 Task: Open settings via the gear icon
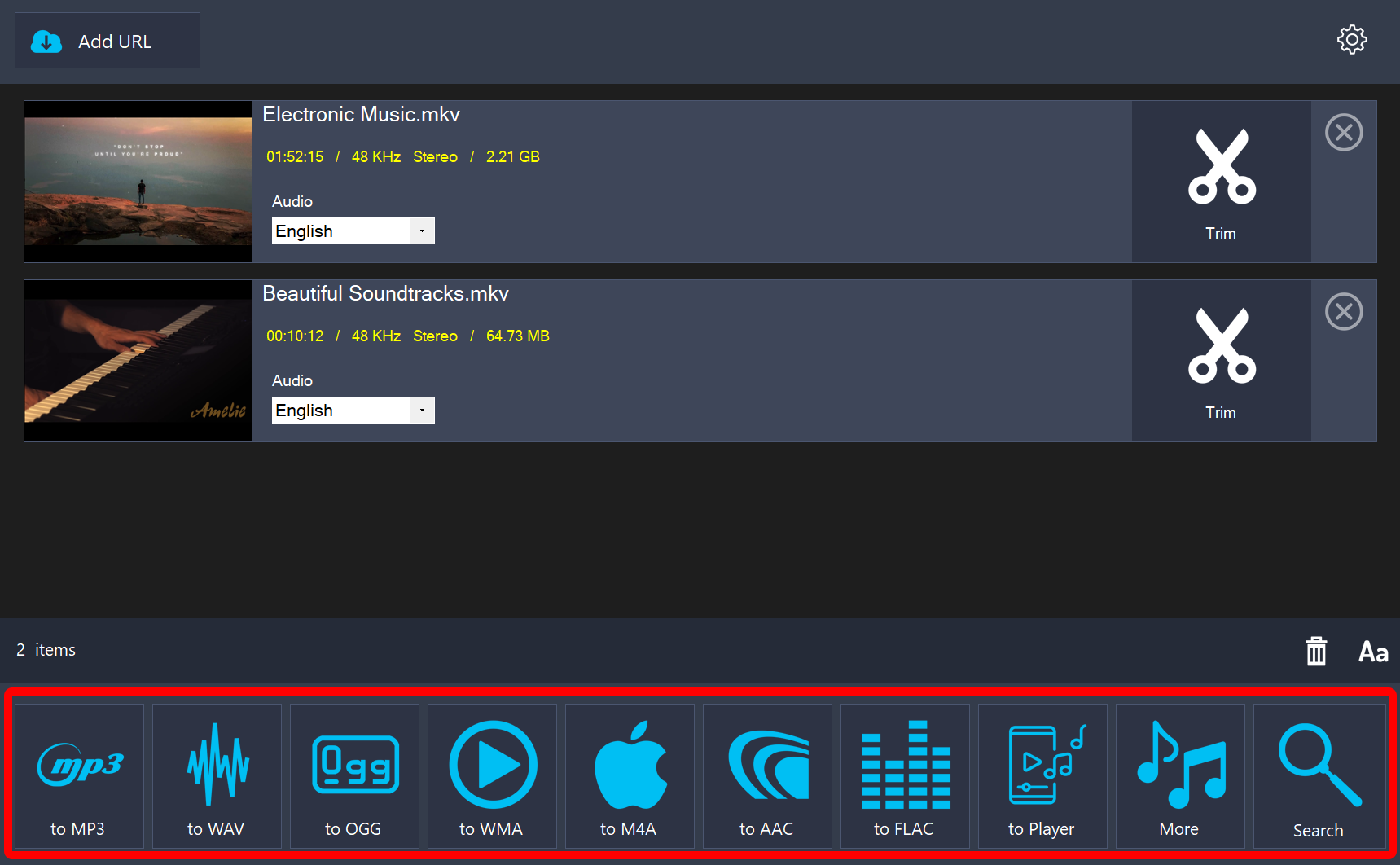coord(1352,40)
